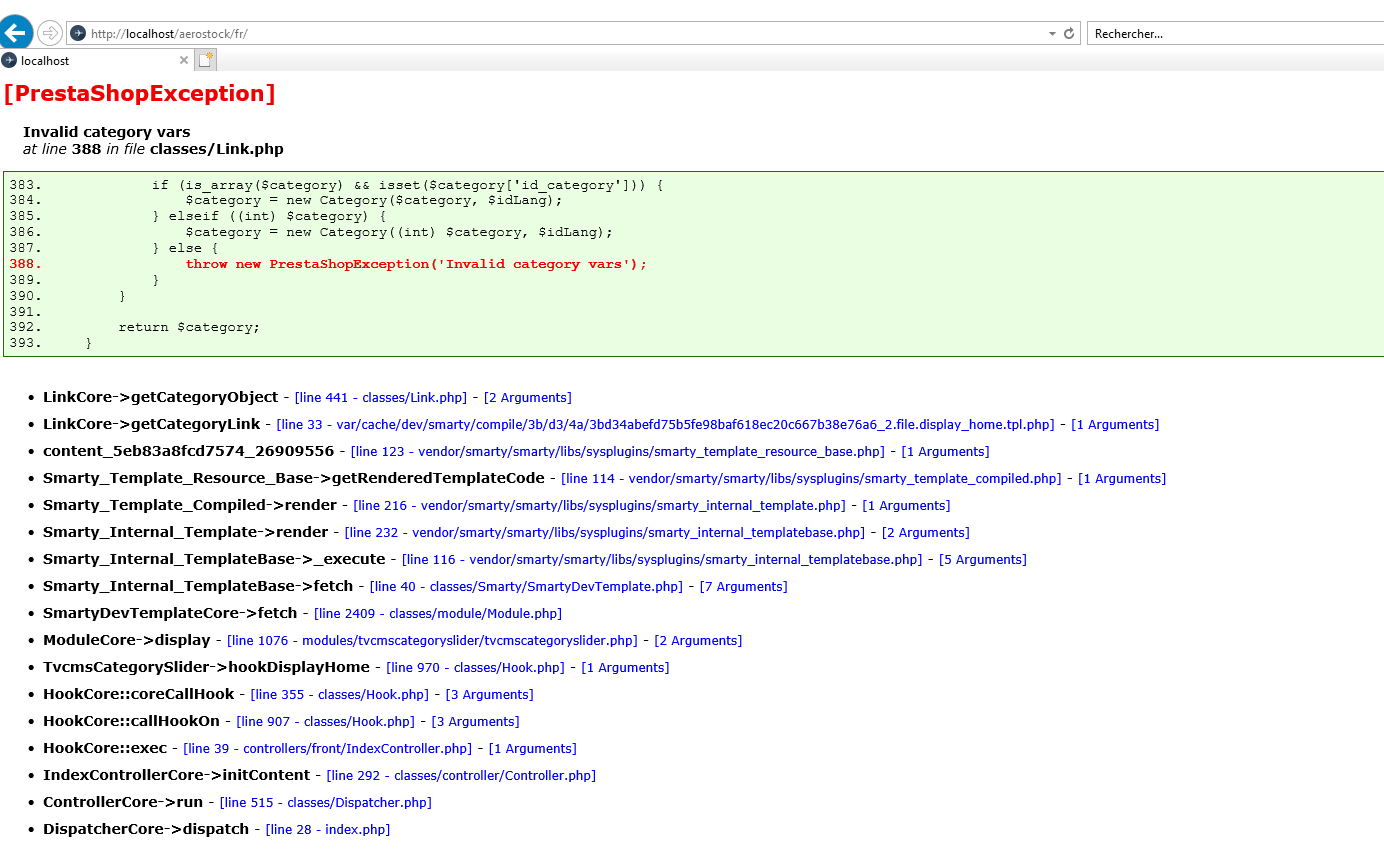Click the site favicon in the address bar
Viewport: 1384px width, 853px height.
pos(78,33)
